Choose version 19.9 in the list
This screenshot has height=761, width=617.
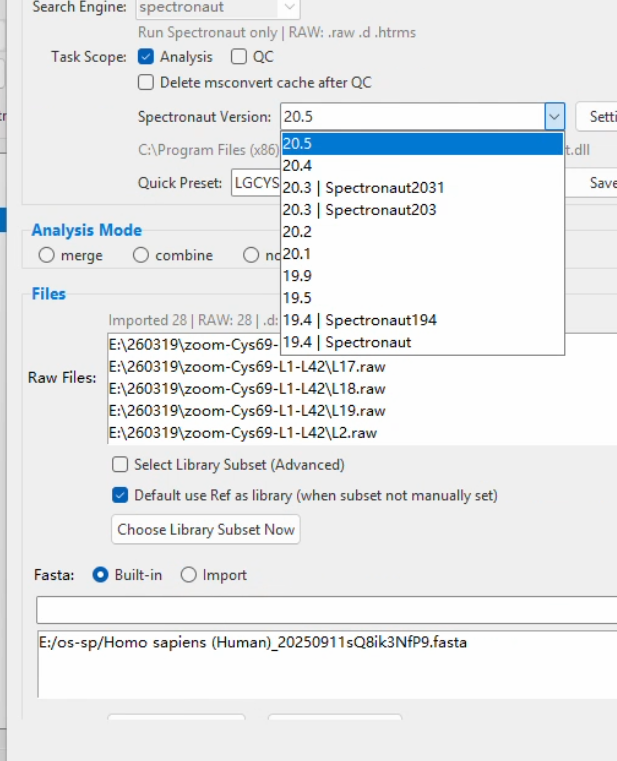422,276
